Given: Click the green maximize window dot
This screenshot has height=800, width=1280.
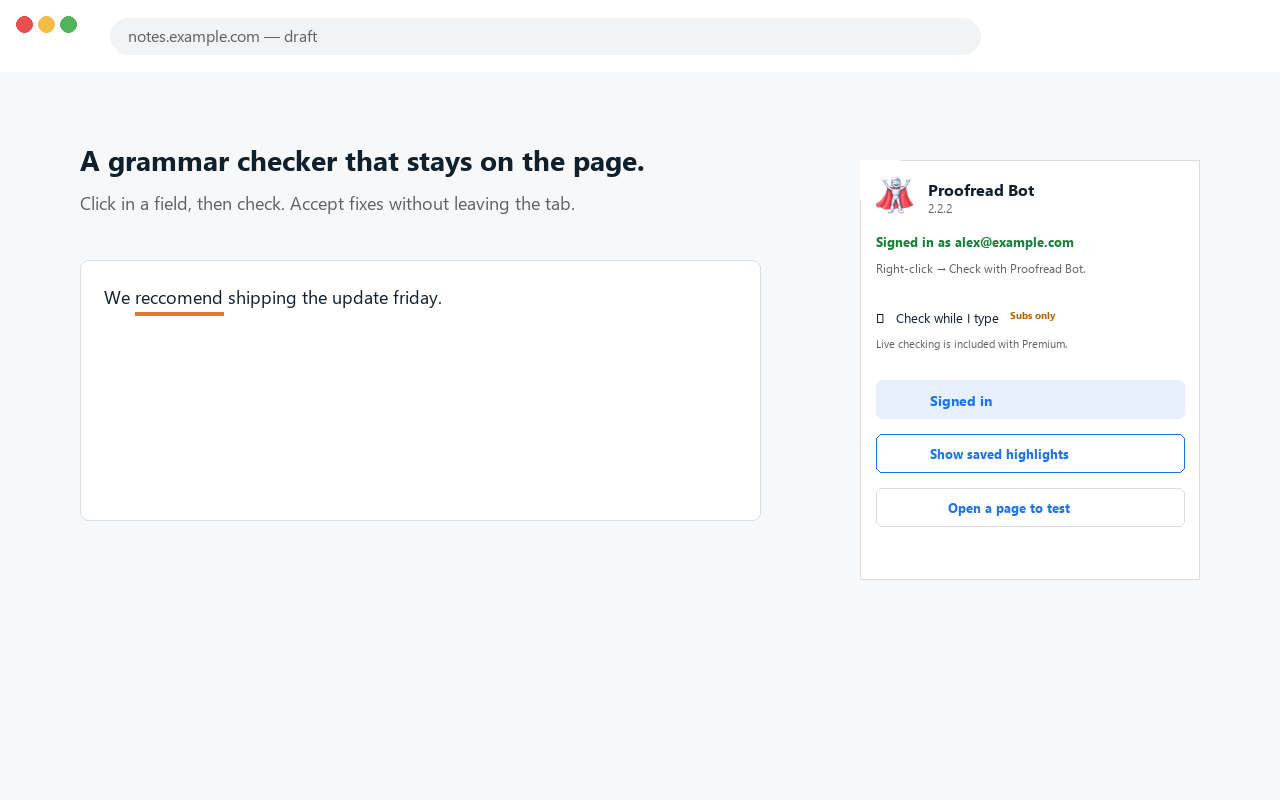Looking at the screenshot, I should click(69, 25).
